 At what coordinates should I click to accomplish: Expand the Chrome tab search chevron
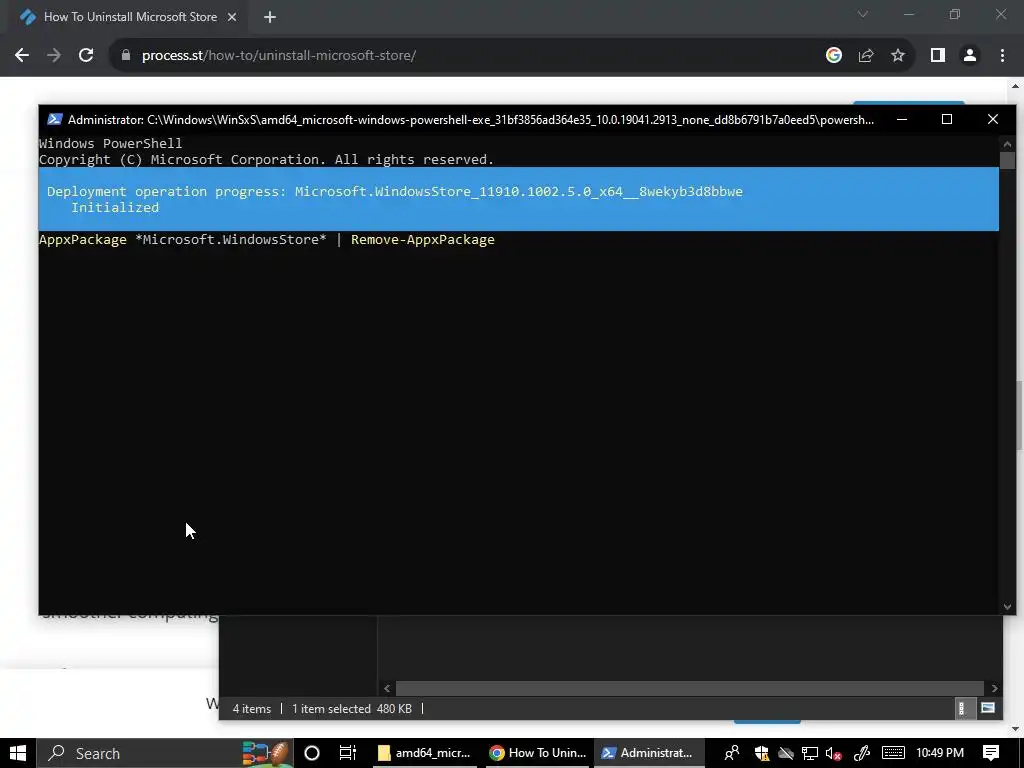(863, 14)
